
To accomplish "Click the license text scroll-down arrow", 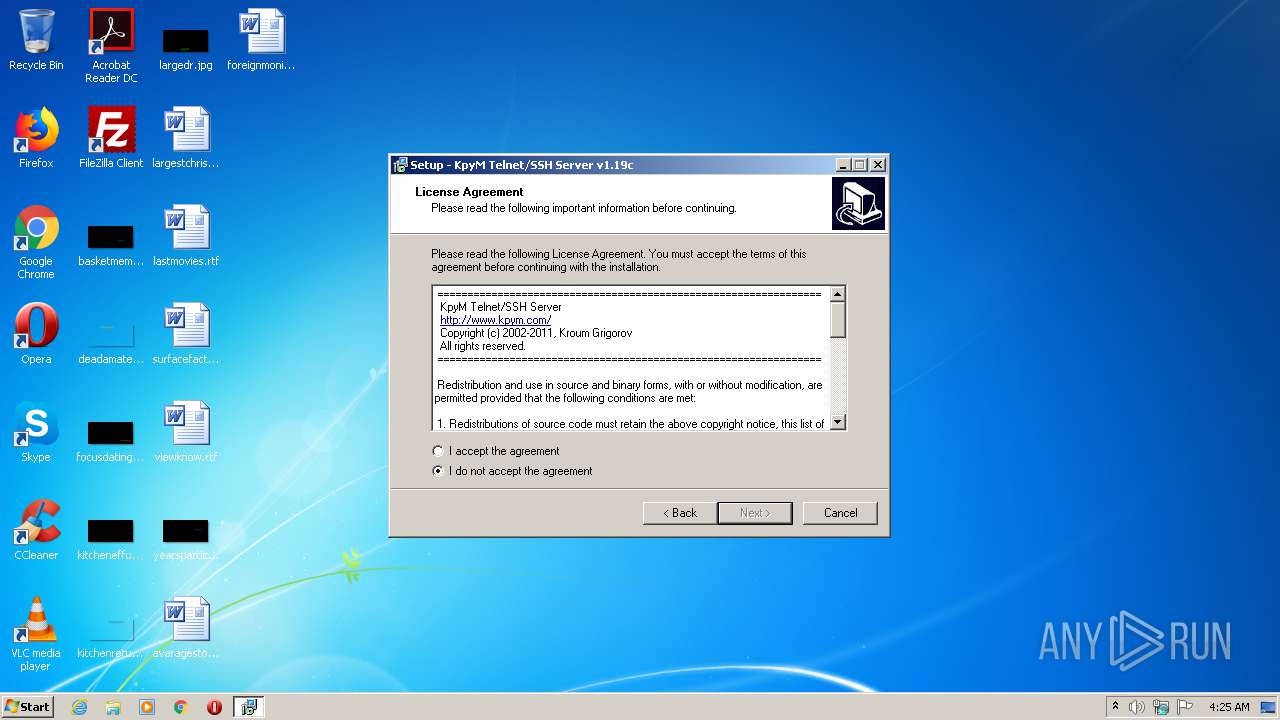I will pos(838,422).
